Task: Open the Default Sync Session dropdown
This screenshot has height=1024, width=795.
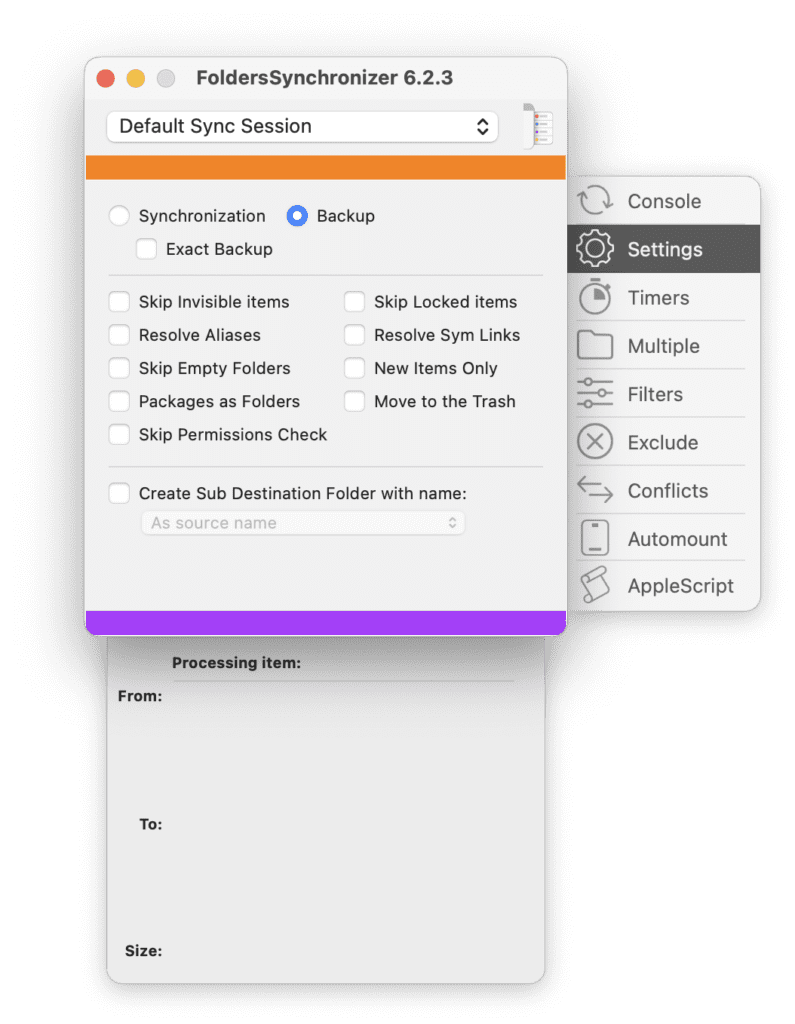Action: pyautogui.click(x=302, y=126)
